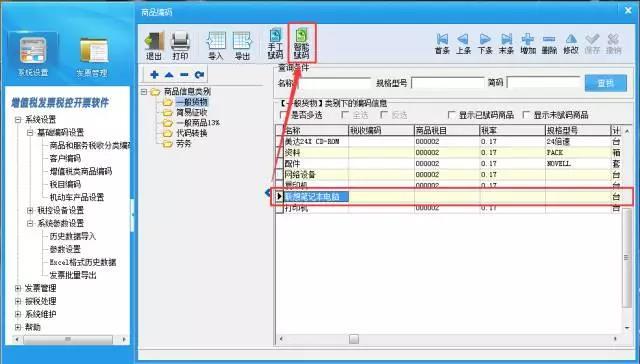Click the refresh category tree icon
Viewport: 640px width, 364px height.
tap(199, 75)
